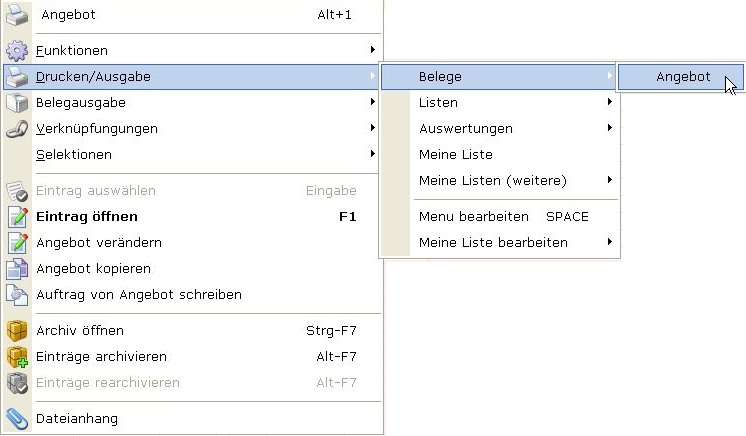This screenshot has height=436, width=746.
Task: Choose Meine Liste from the print submenu
Action: point(455,154)
